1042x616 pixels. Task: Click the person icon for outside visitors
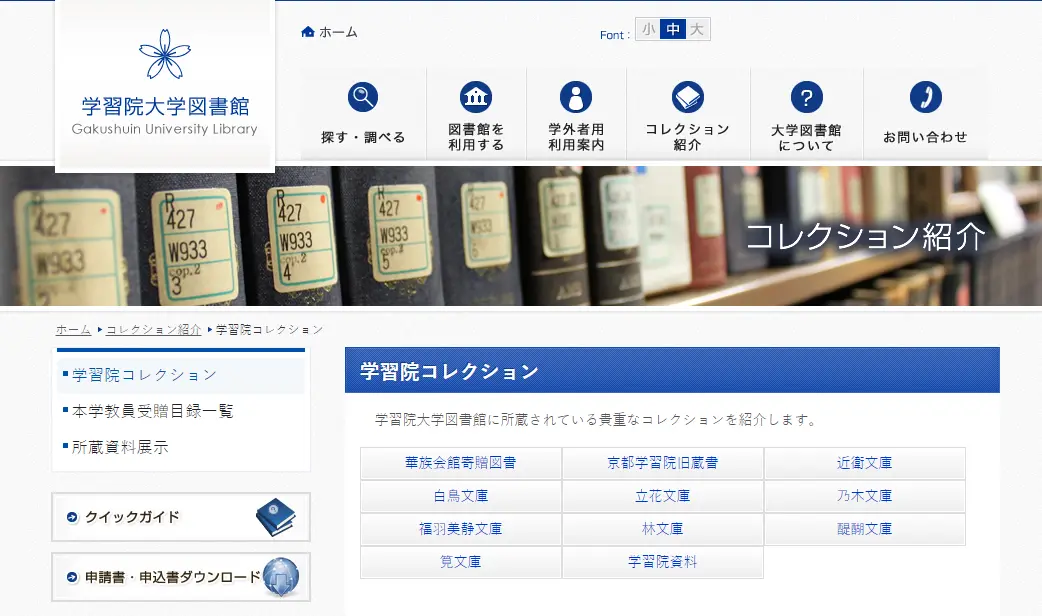(x=576, y=97)
